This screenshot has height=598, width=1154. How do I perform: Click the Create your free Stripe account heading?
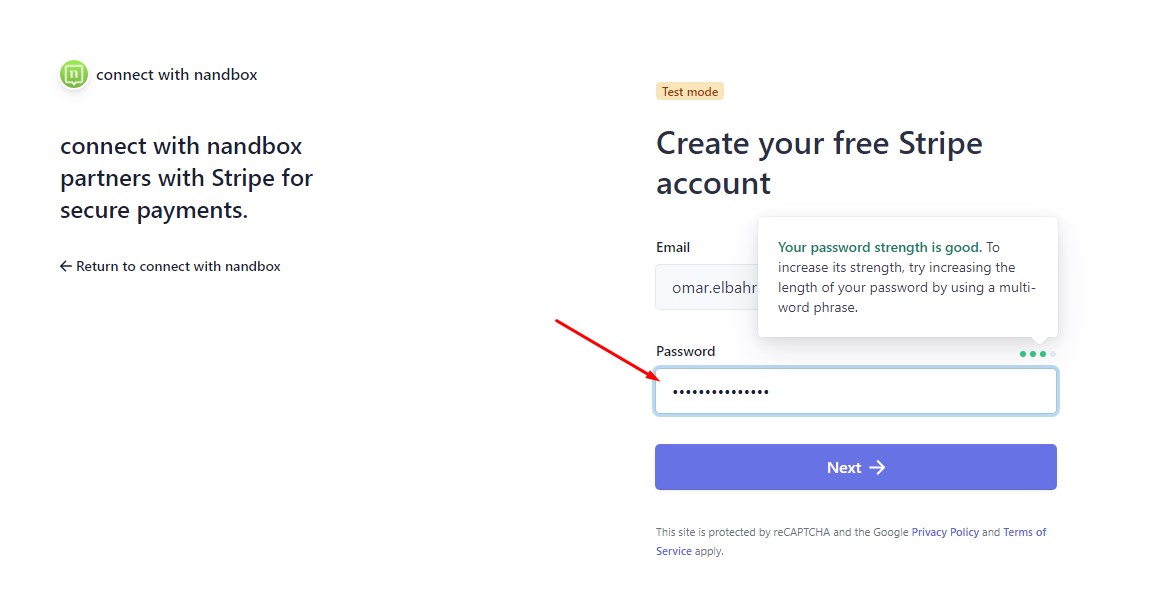coord(819,163)
